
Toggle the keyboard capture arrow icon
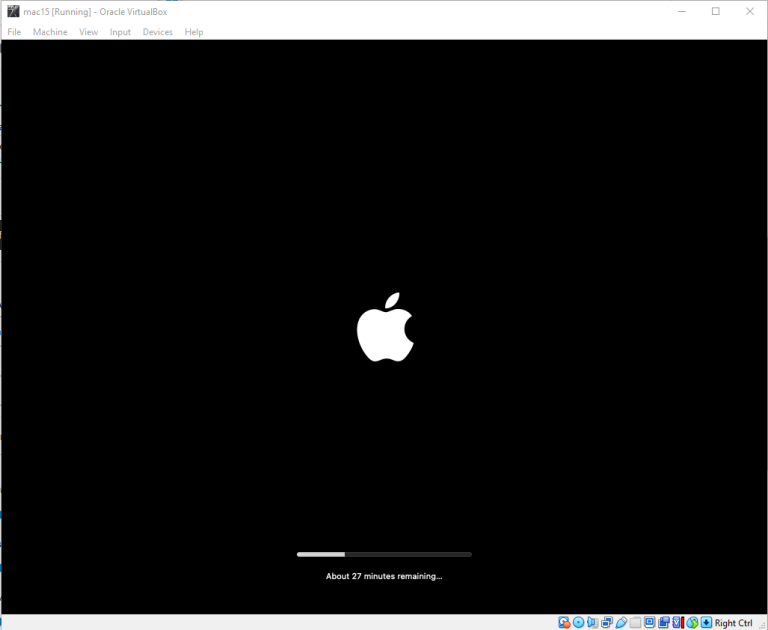[706, 622]
